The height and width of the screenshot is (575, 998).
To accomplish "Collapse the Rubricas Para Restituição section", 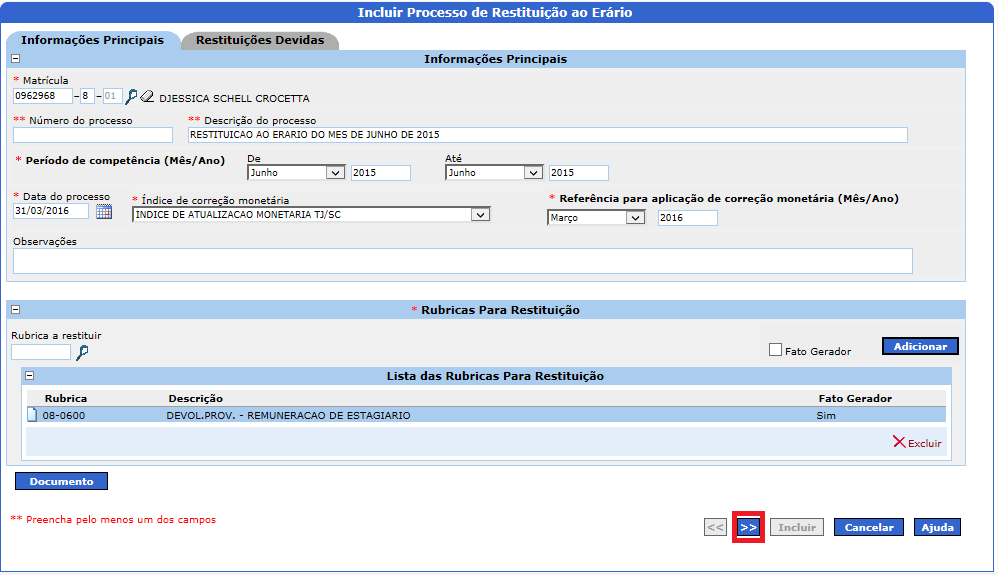I will click(x=15, y=310).
